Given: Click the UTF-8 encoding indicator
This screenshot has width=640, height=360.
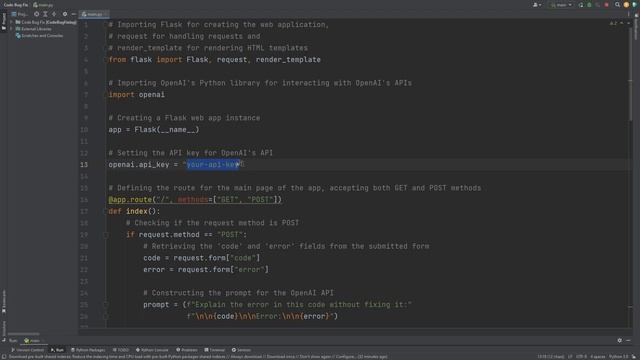Looking at the screenshot, I should pyautogui.click(x=581, y=357).
